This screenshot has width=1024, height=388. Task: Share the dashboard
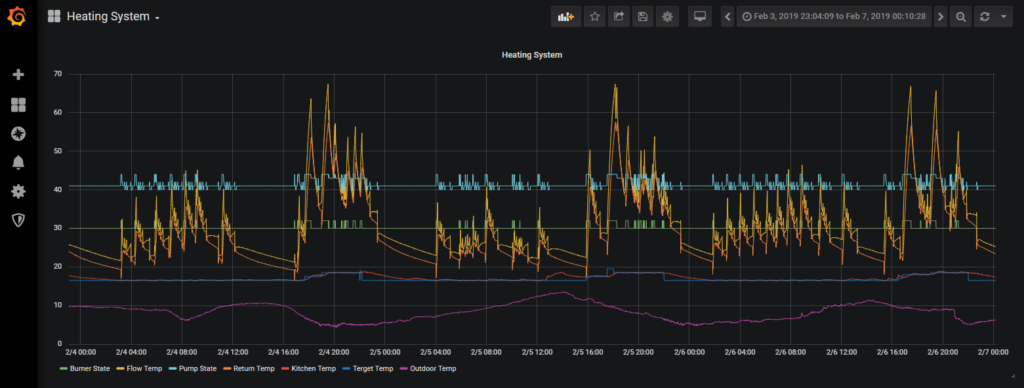click(x=618, y=17)
